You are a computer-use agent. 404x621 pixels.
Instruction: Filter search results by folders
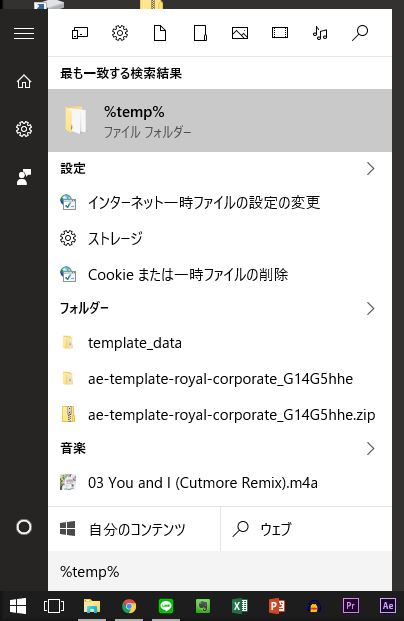point(200,33)
